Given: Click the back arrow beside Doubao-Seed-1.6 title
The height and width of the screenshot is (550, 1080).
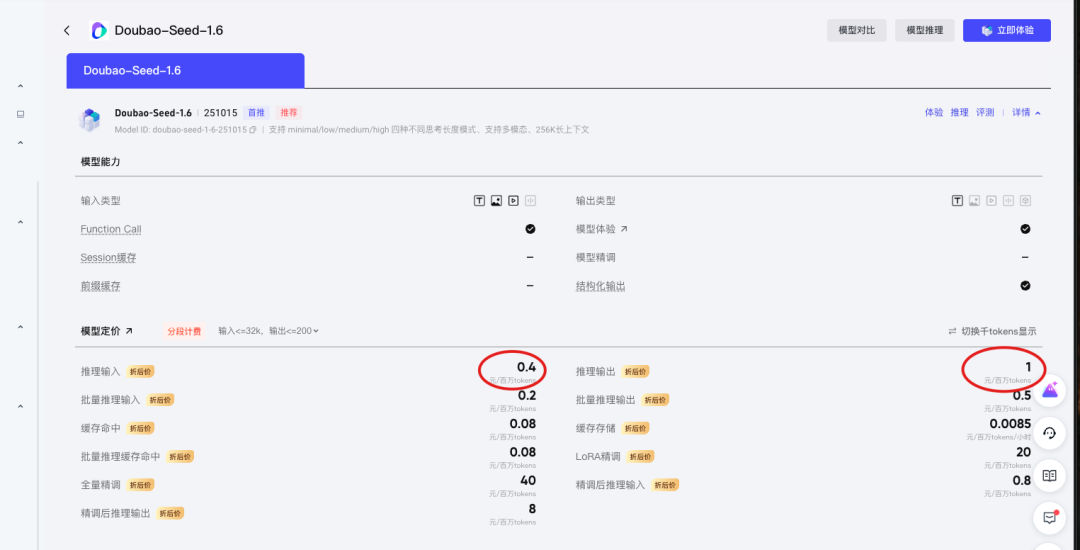Looking at the screenshot, I should (67, 31).
